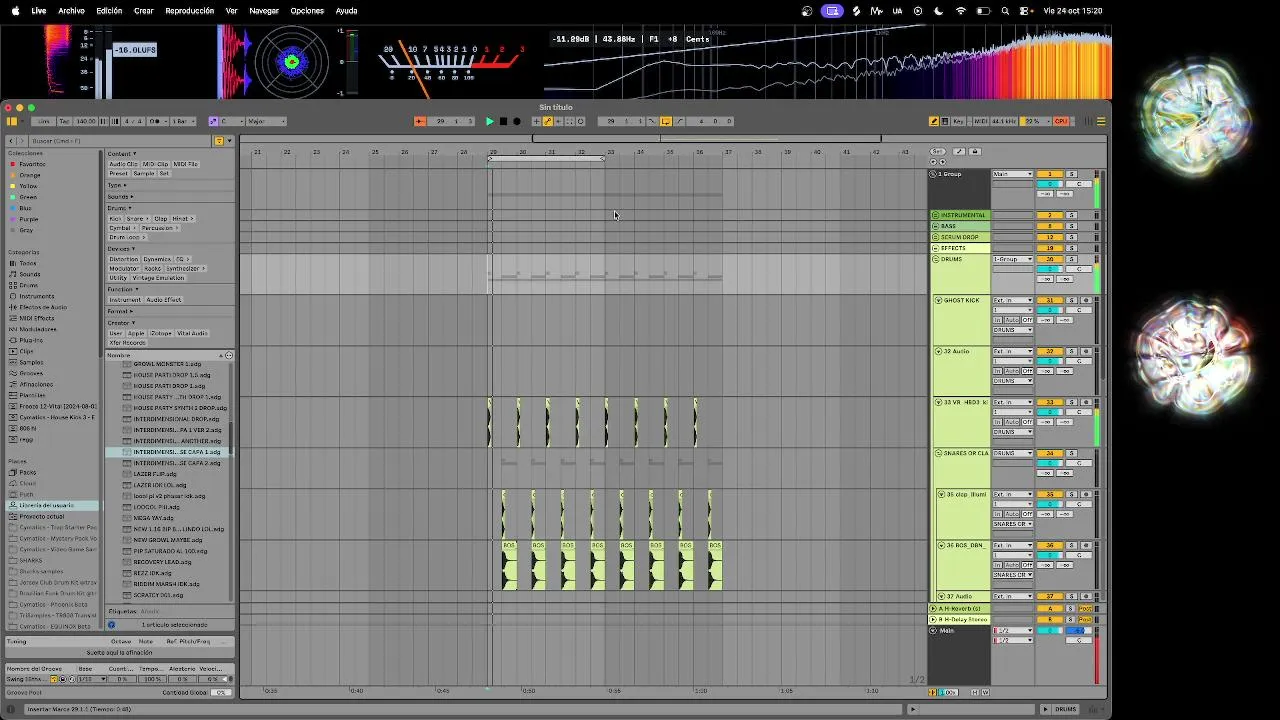Open the Clips category in browser
Image resolution: width=1280 pixels, height=720 pixels.
[27, 351]
